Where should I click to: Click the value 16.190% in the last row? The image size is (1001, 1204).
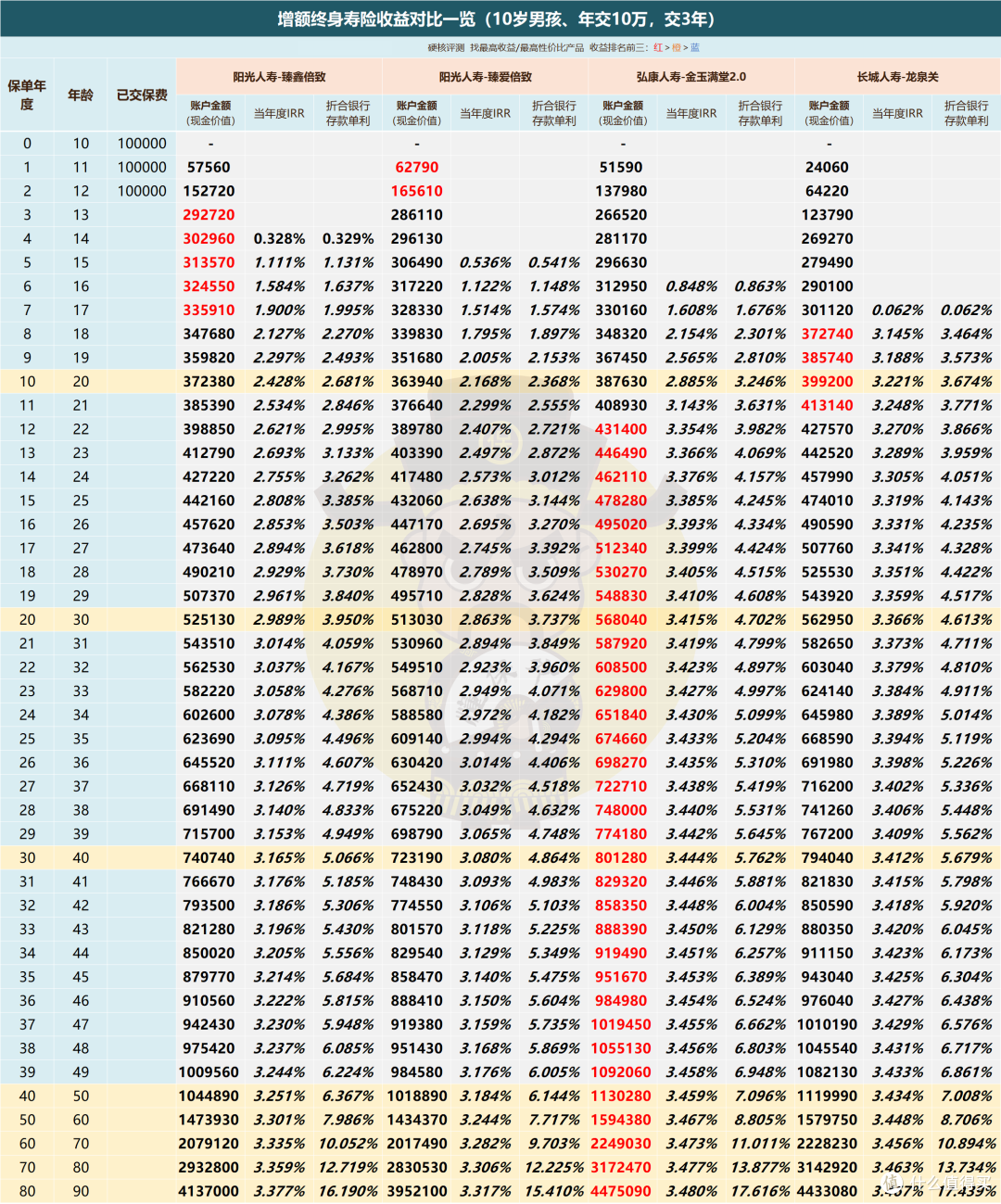click(348, 1192)
